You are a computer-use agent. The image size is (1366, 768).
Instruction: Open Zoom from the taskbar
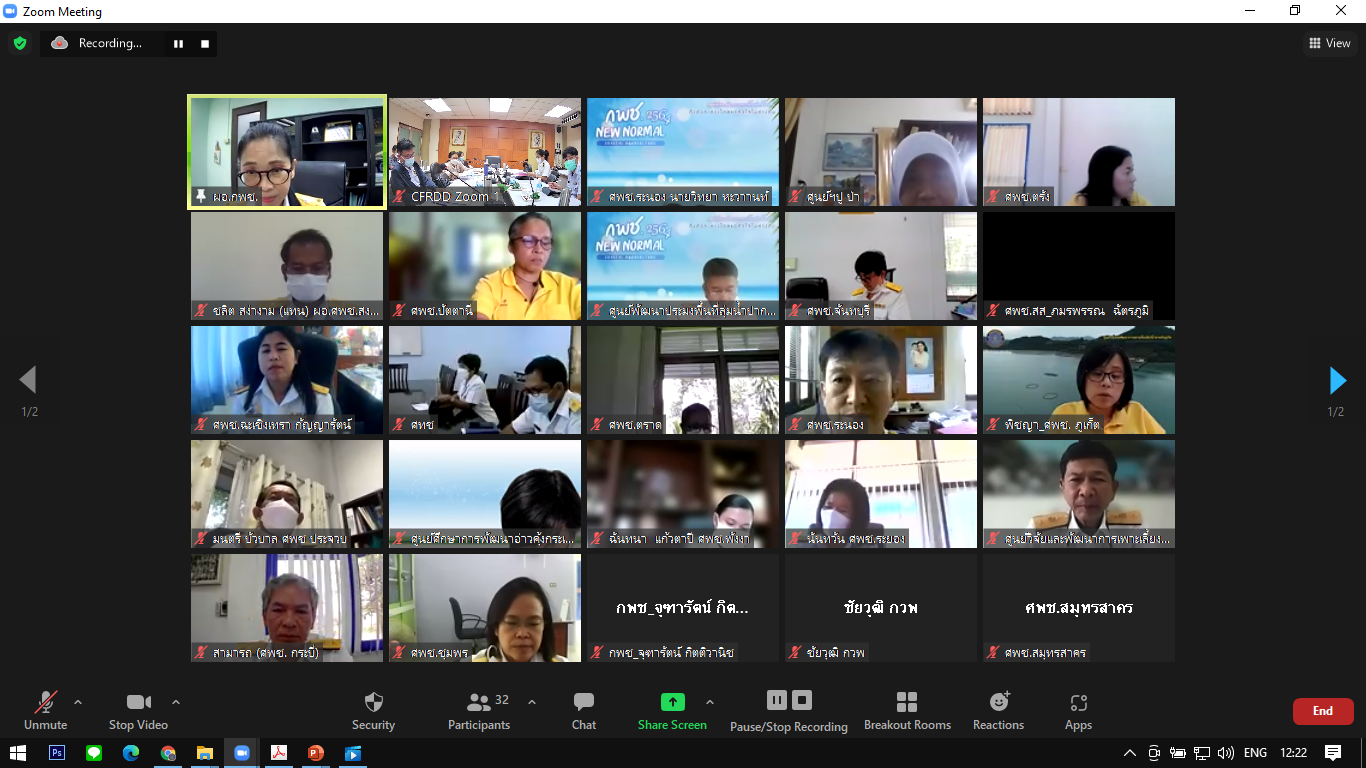pos(242,753)
